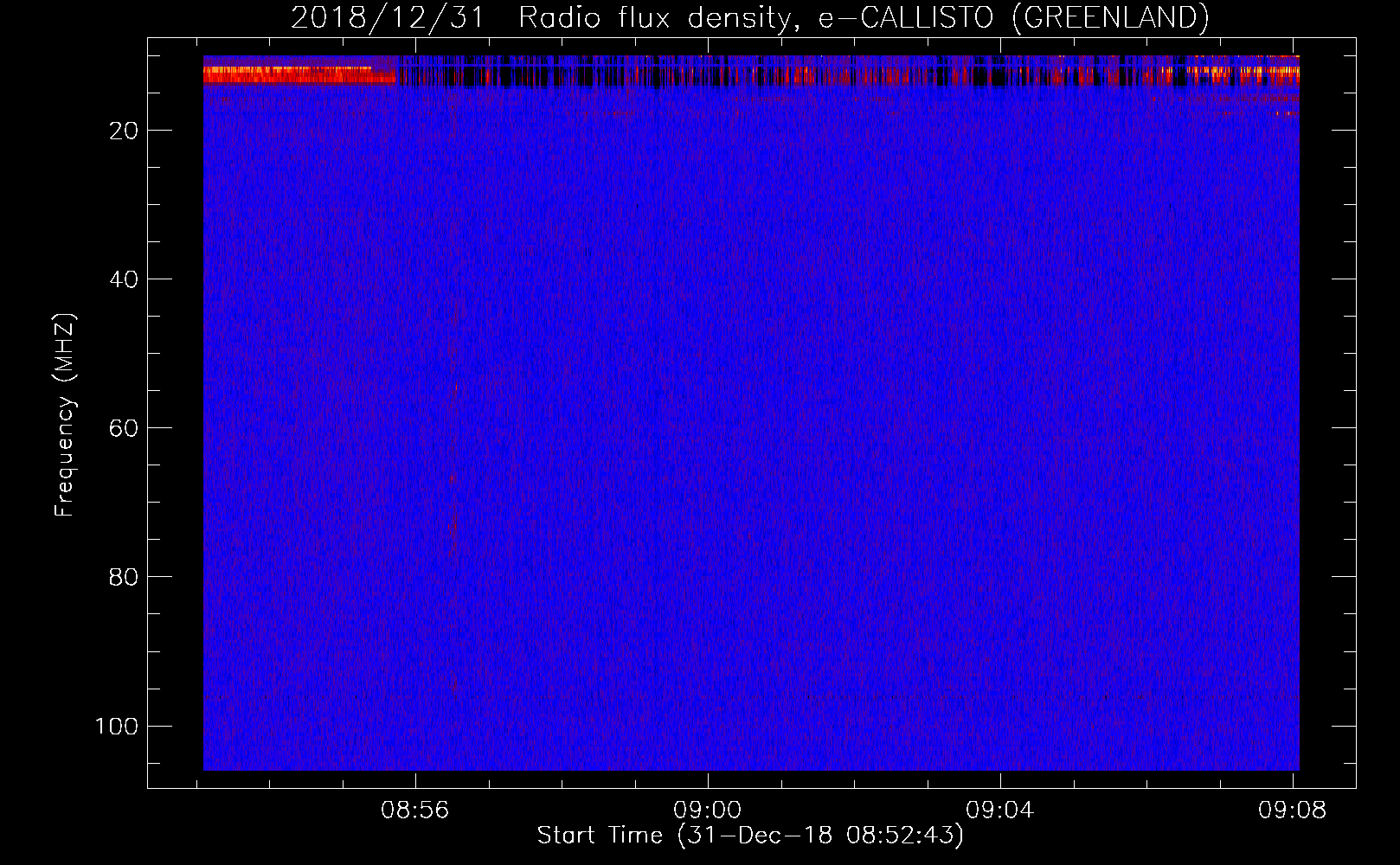Click the 09:08 time tick label
Screen dimensions: 1400x865
tap(1292, 811)
